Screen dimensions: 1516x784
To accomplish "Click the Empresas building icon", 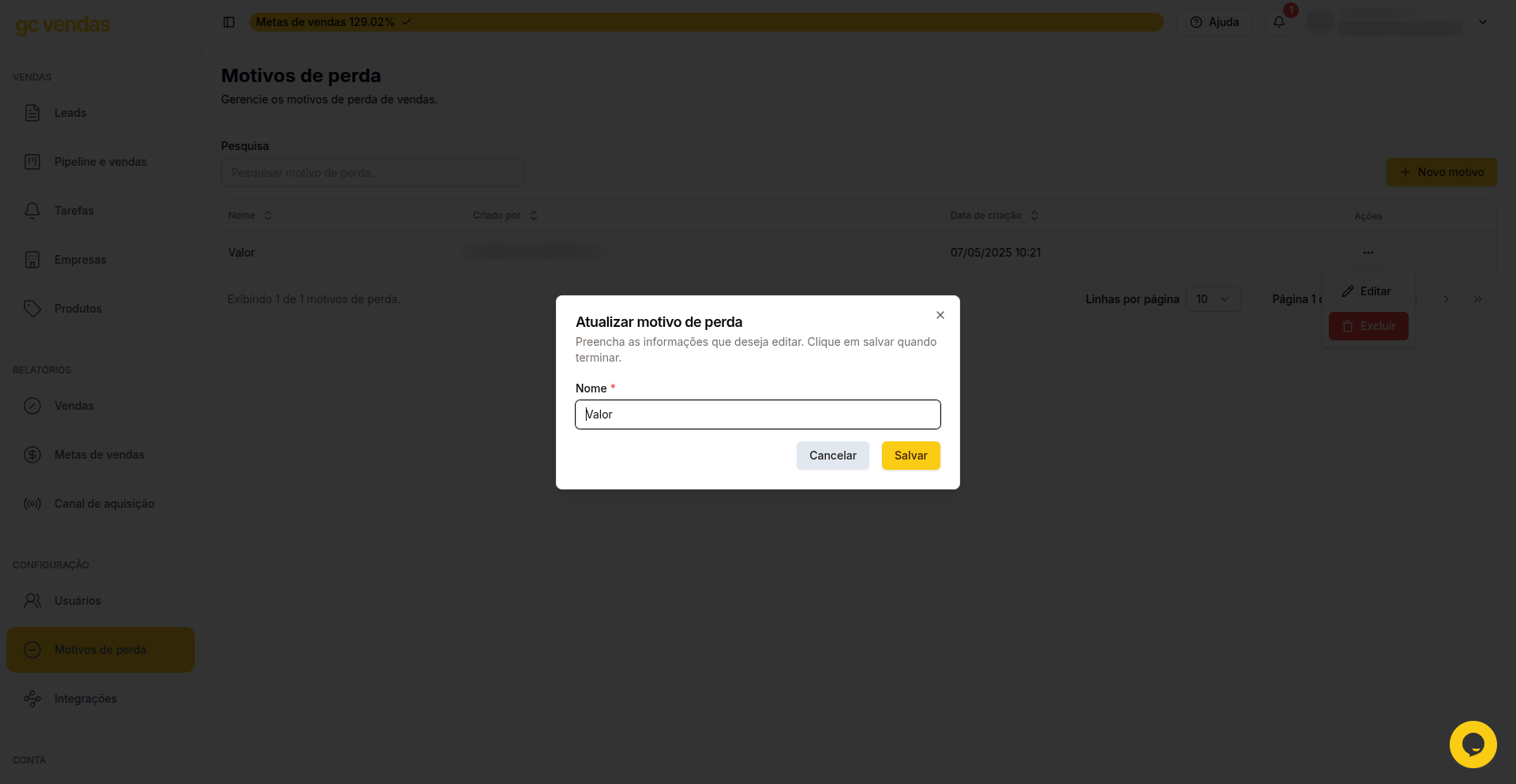I will [32, 260].
